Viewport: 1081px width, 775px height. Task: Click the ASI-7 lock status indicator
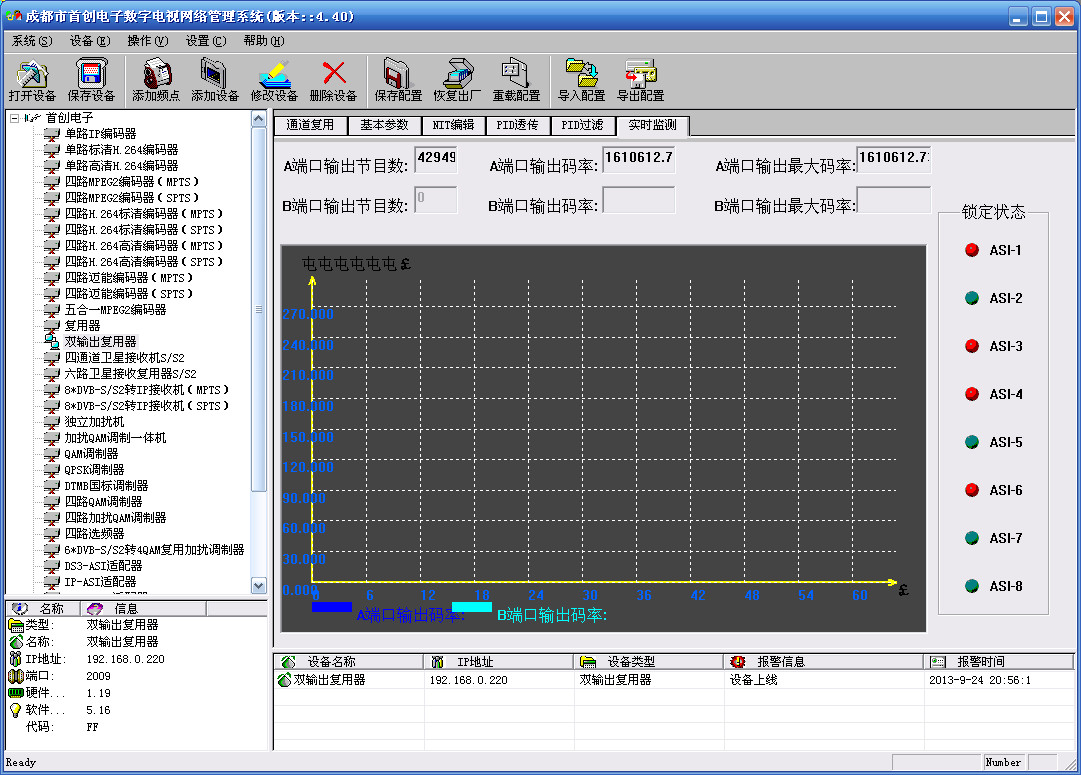tap(972, 538)
